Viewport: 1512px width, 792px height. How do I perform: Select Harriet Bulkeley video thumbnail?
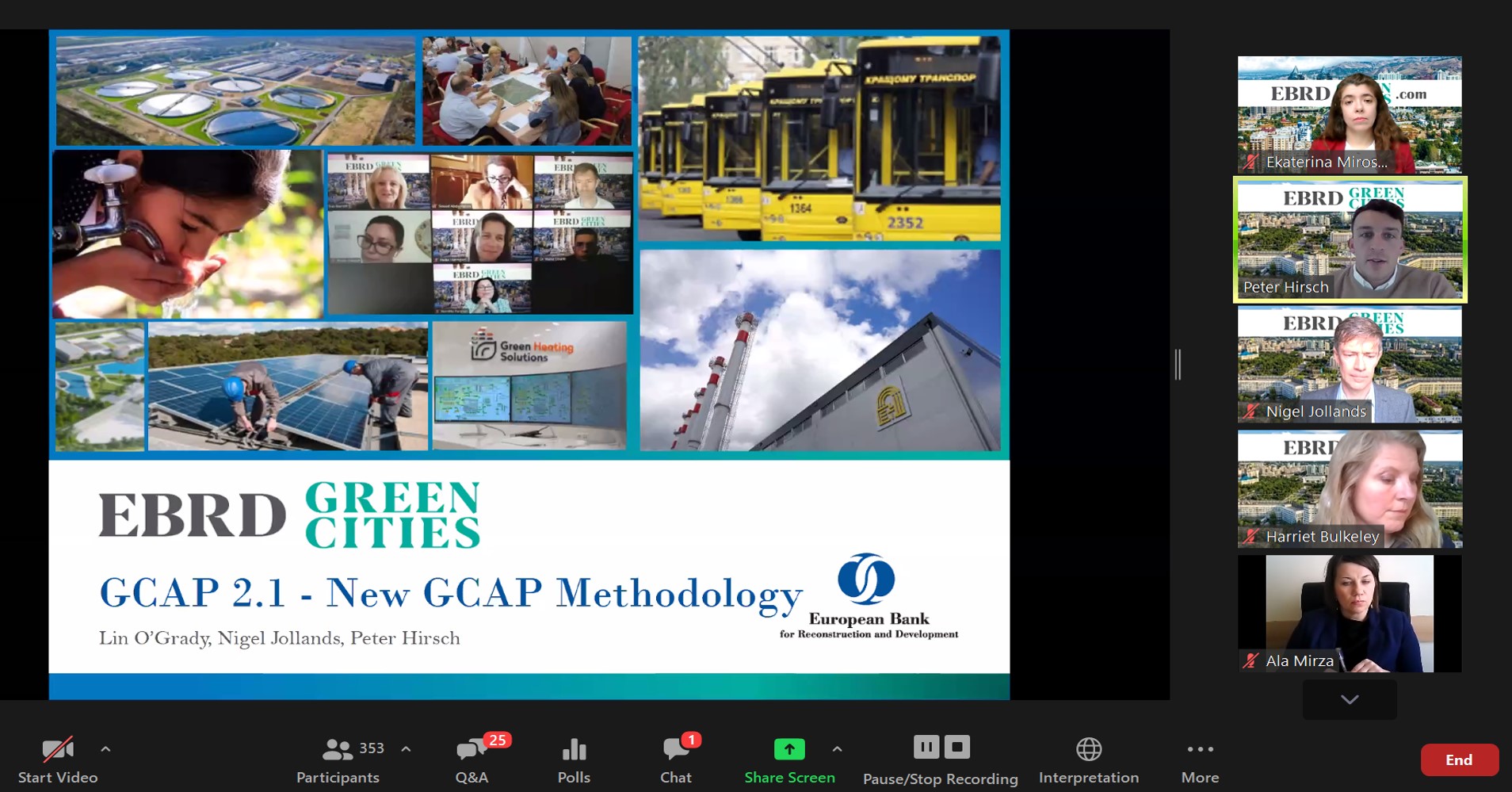[1350, 489]
